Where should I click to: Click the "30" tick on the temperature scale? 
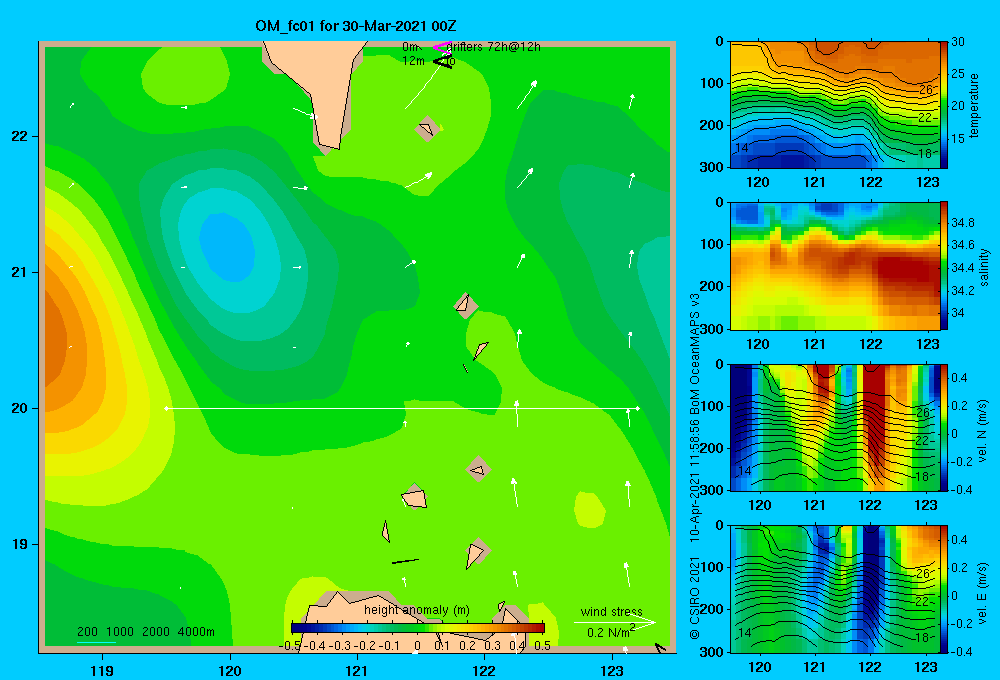(958, 41)
